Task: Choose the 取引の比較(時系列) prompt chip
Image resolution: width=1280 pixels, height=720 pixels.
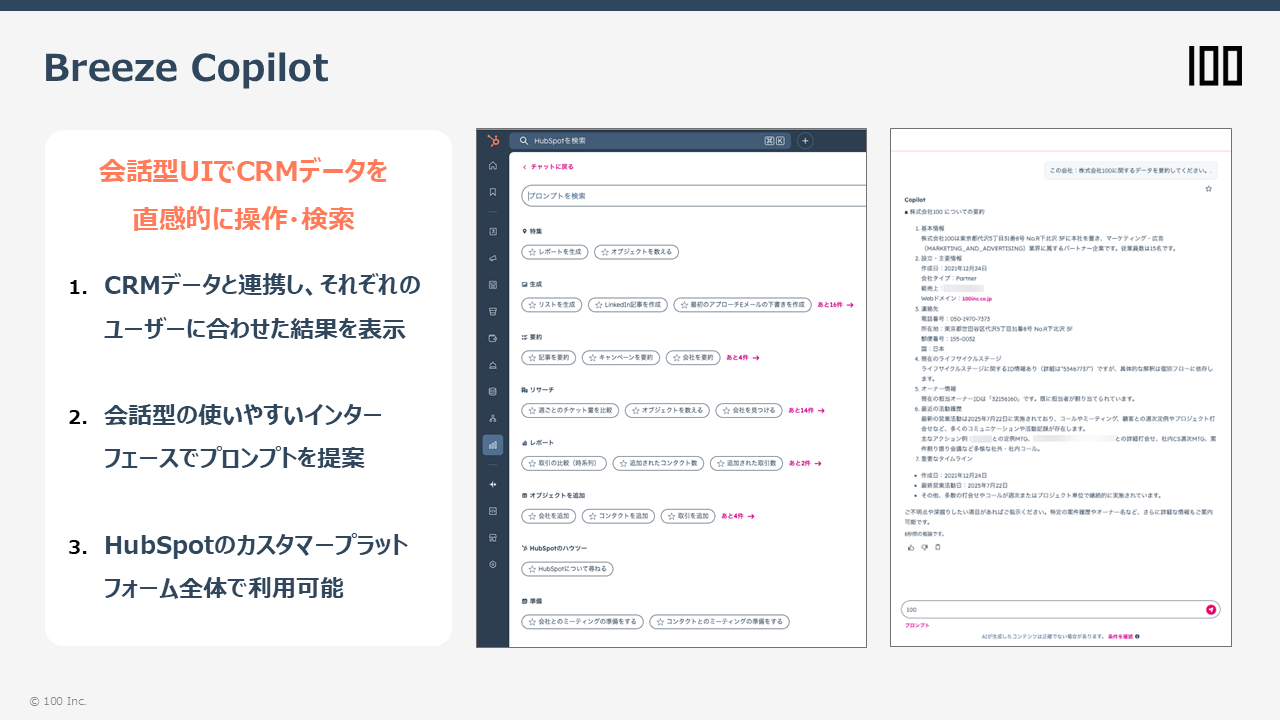Action: tap(565, 463)
